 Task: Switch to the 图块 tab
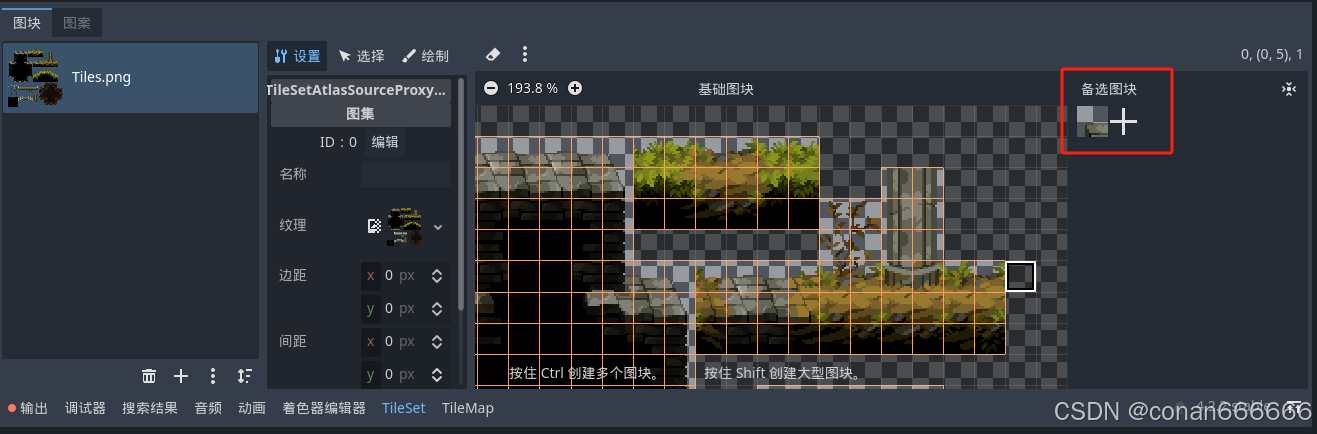click(x=26, y=21)
